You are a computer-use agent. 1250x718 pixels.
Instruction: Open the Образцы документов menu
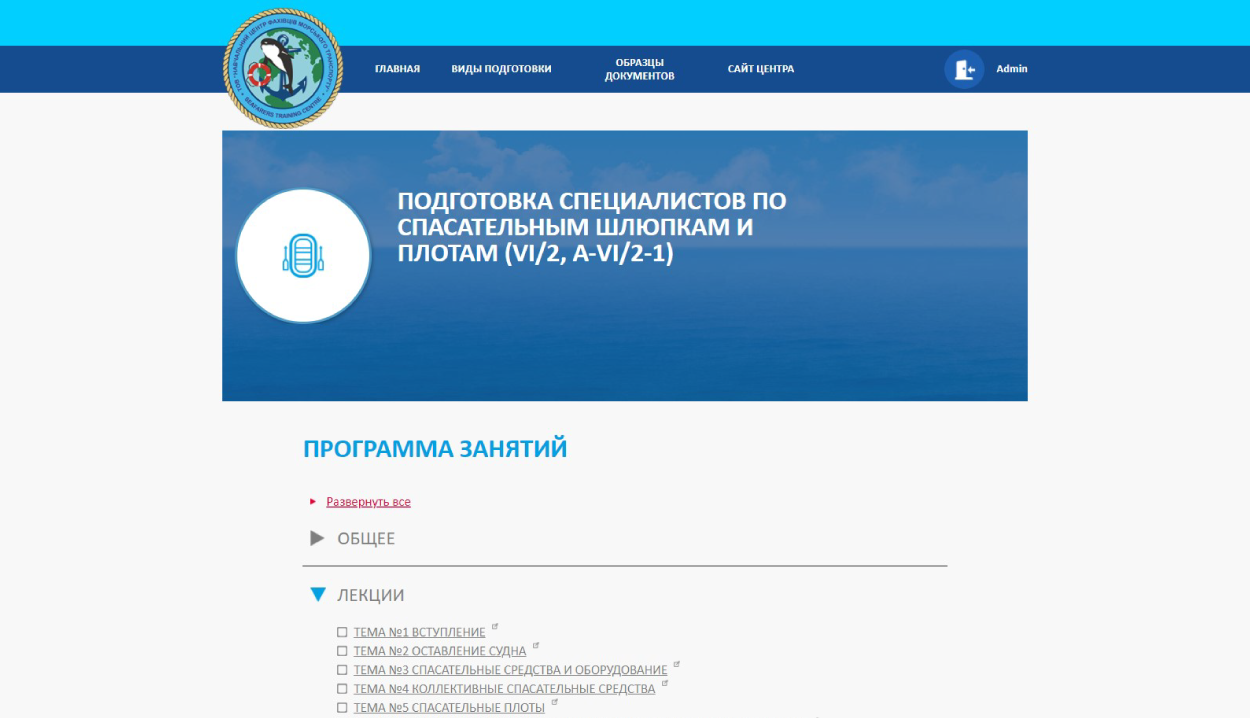(639, 69)
